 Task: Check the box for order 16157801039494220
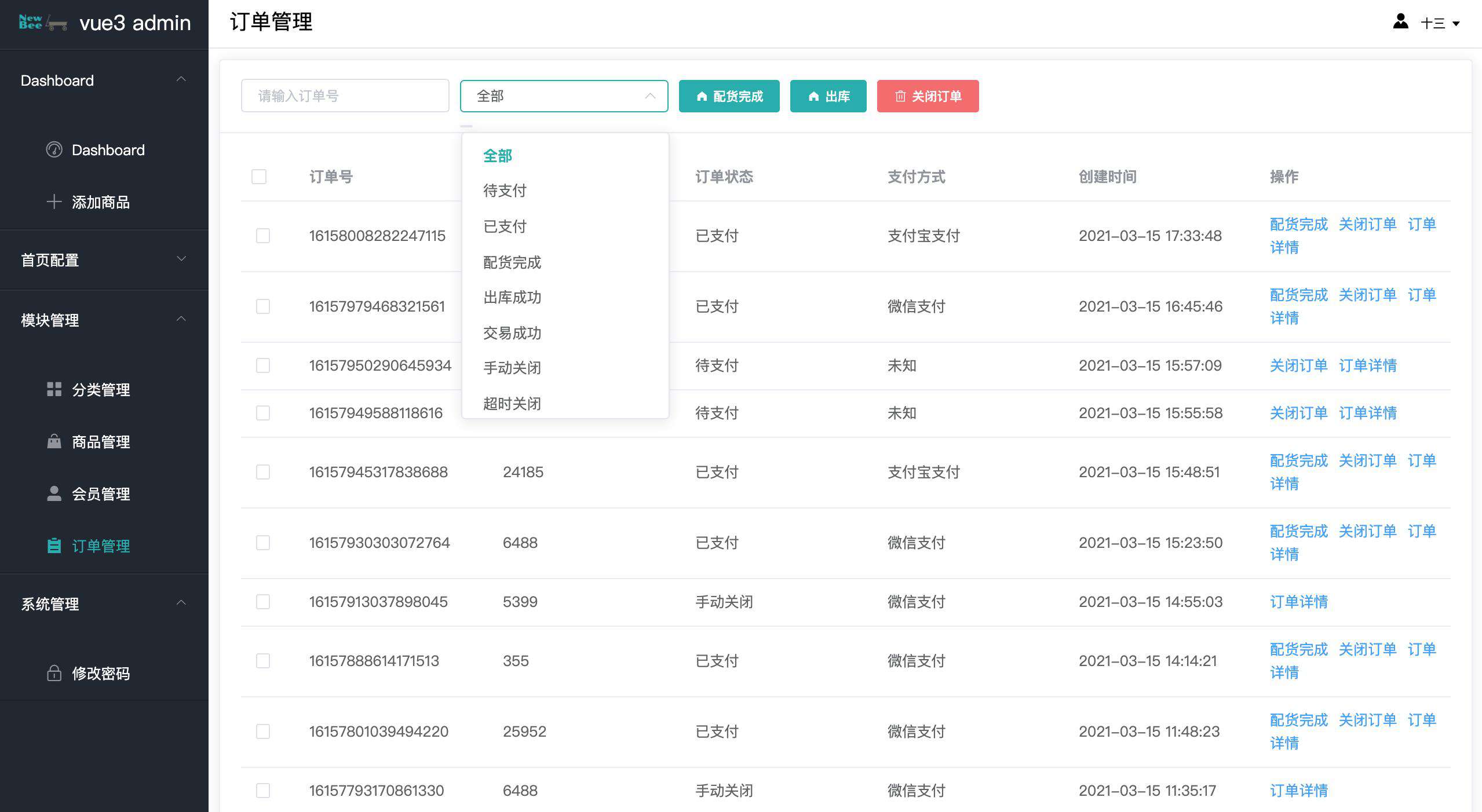click(263, 731)
